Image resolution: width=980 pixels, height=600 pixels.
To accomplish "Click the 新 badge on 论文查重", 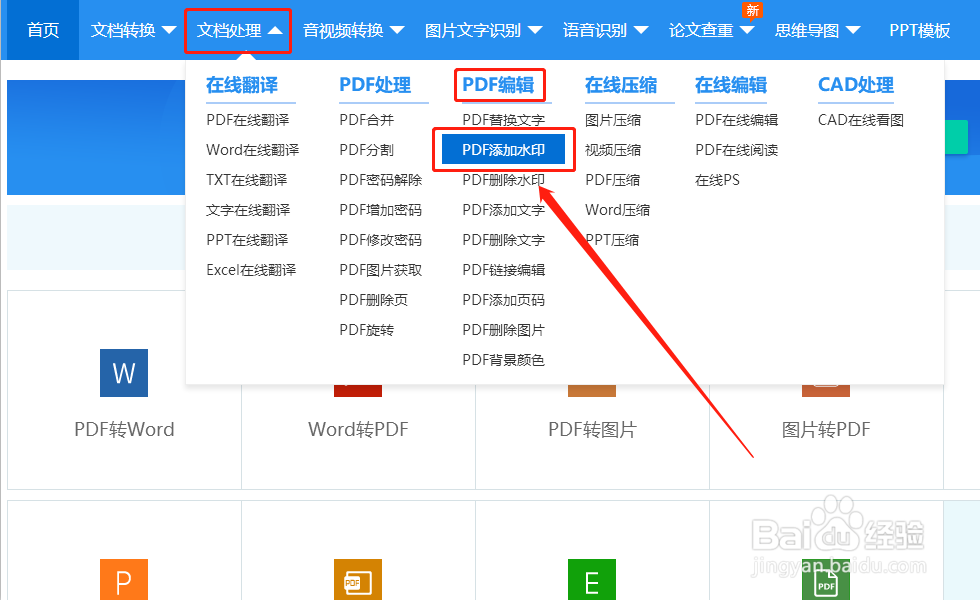I will (x=752, y=11).
